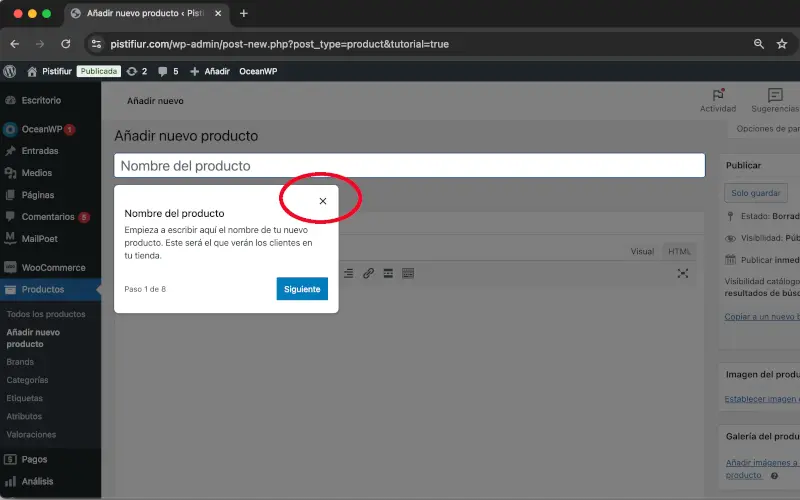
Task: Open OceanWP in the admin bar
Action: (x=258, y=71)
